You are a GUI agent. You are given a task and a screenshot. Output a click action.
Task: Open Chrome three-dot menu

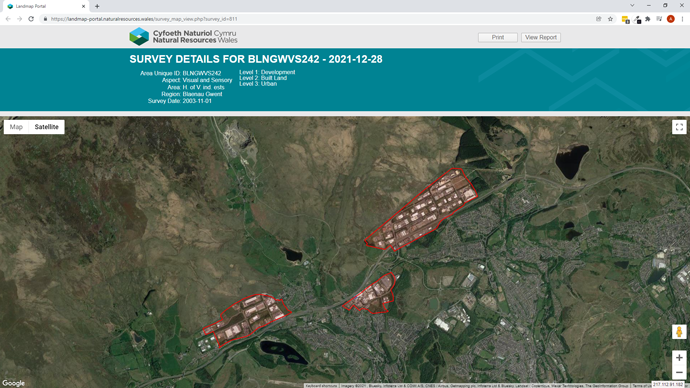[683, 19]
